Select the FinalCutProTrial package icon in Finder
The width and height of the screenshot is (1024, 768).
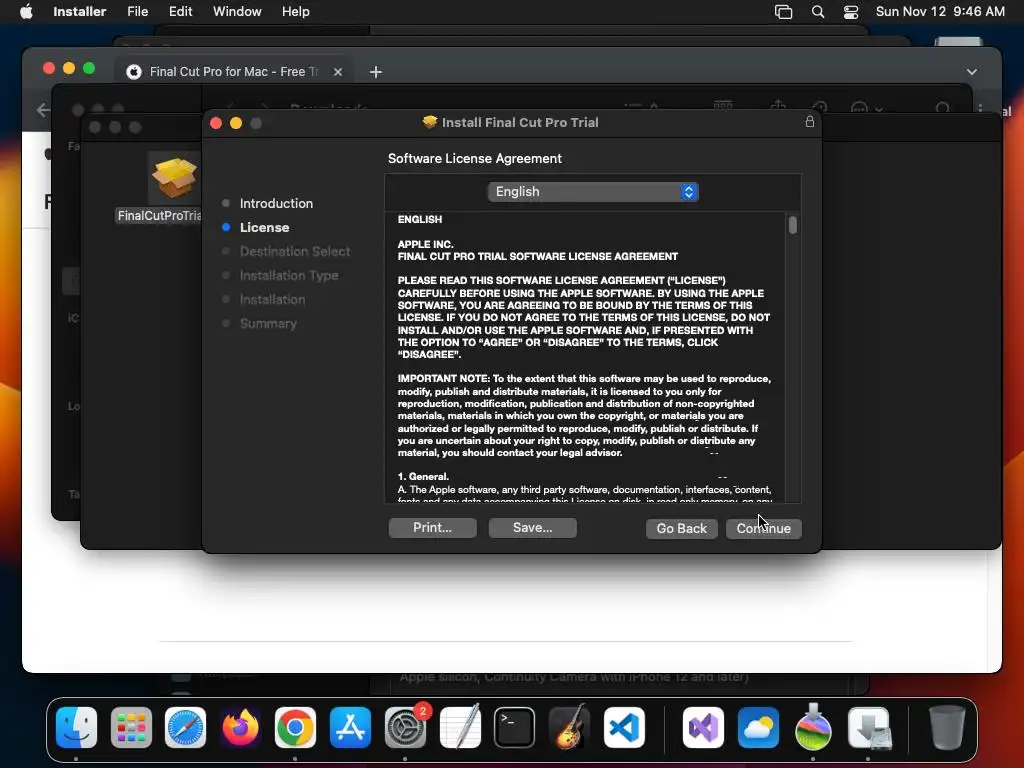(x=173, y=177)
